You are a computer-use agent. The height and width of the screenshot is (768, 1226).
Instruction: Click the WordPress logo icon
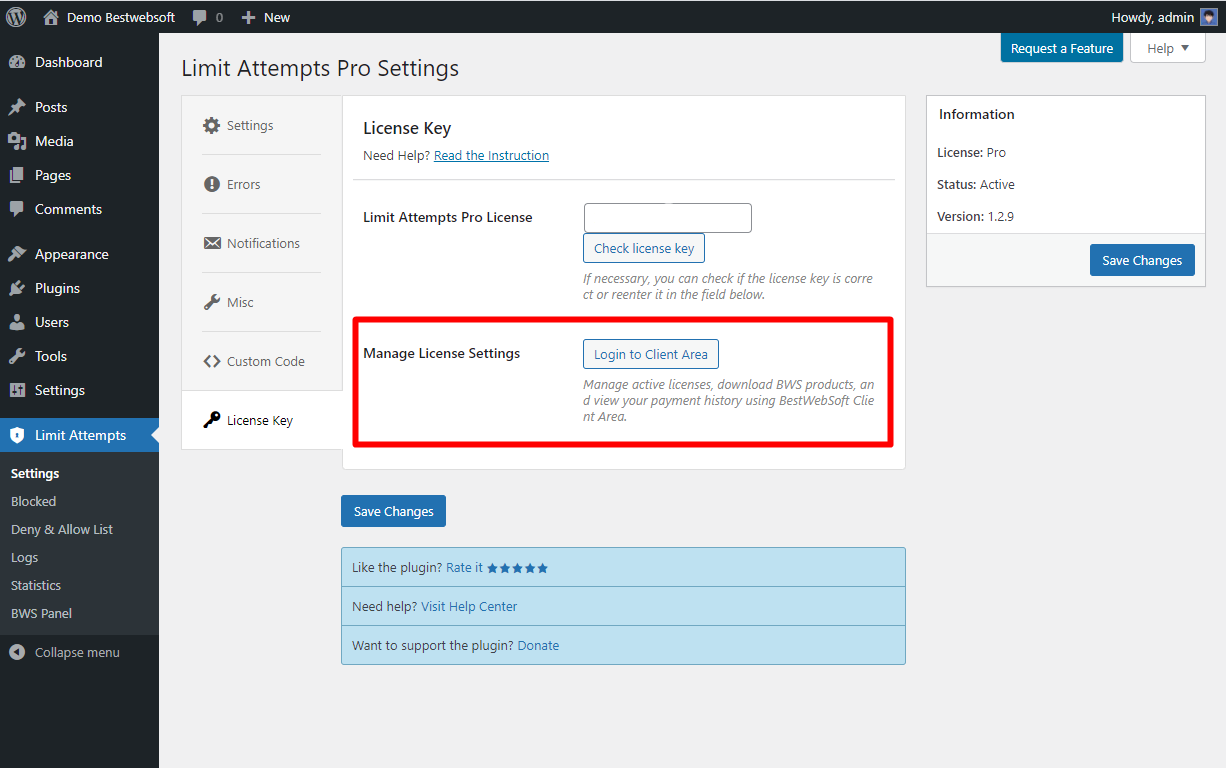[16, 17]
